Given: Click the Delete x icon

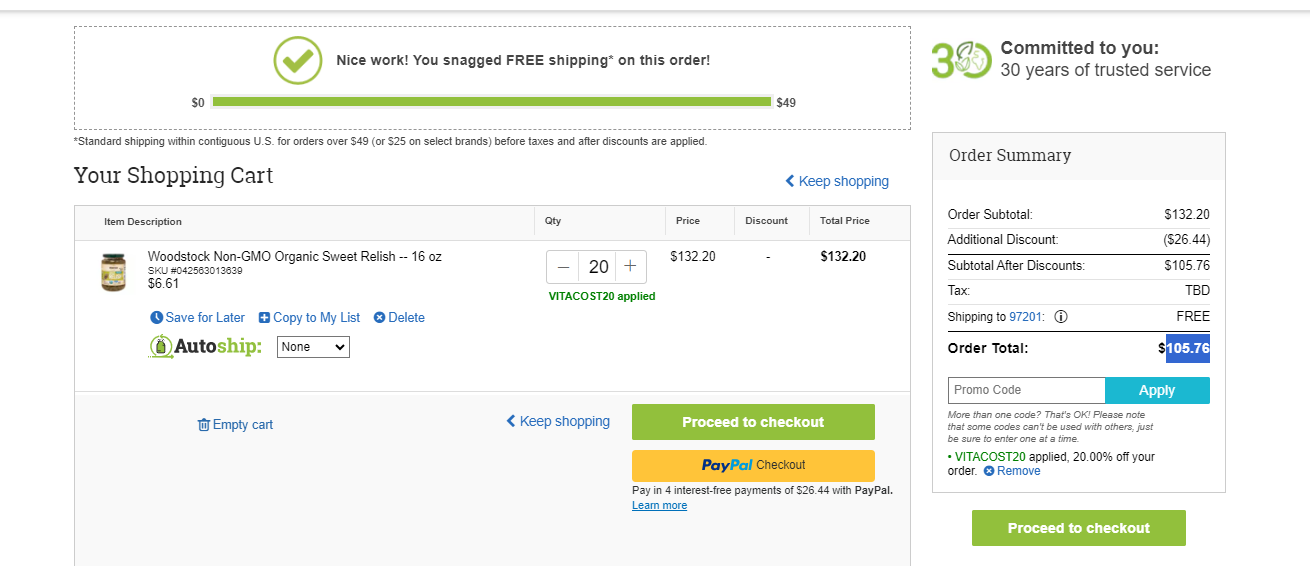Looking at the screenshot, I should click(x=379, y=318).
